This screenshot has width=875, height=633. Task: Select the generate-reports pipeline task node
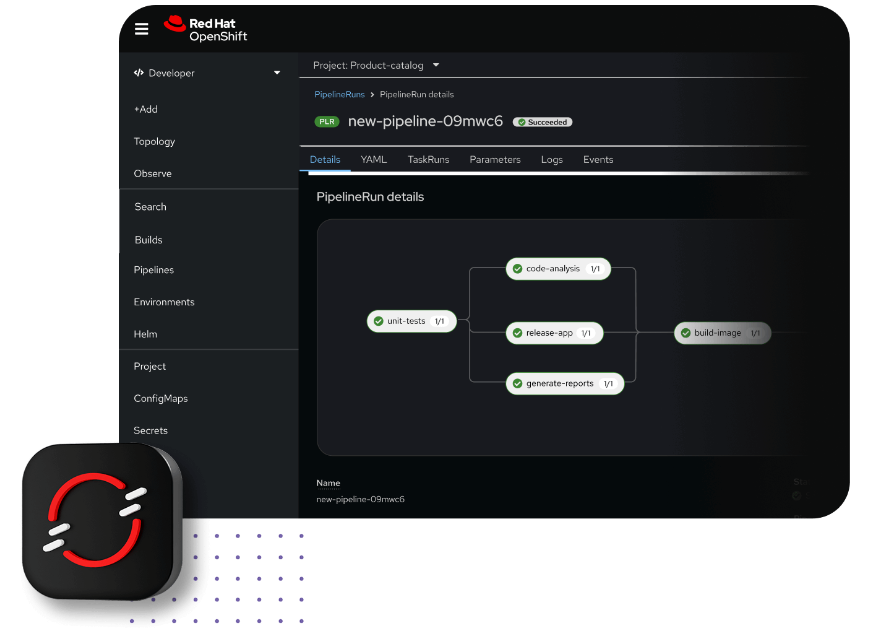565,383
